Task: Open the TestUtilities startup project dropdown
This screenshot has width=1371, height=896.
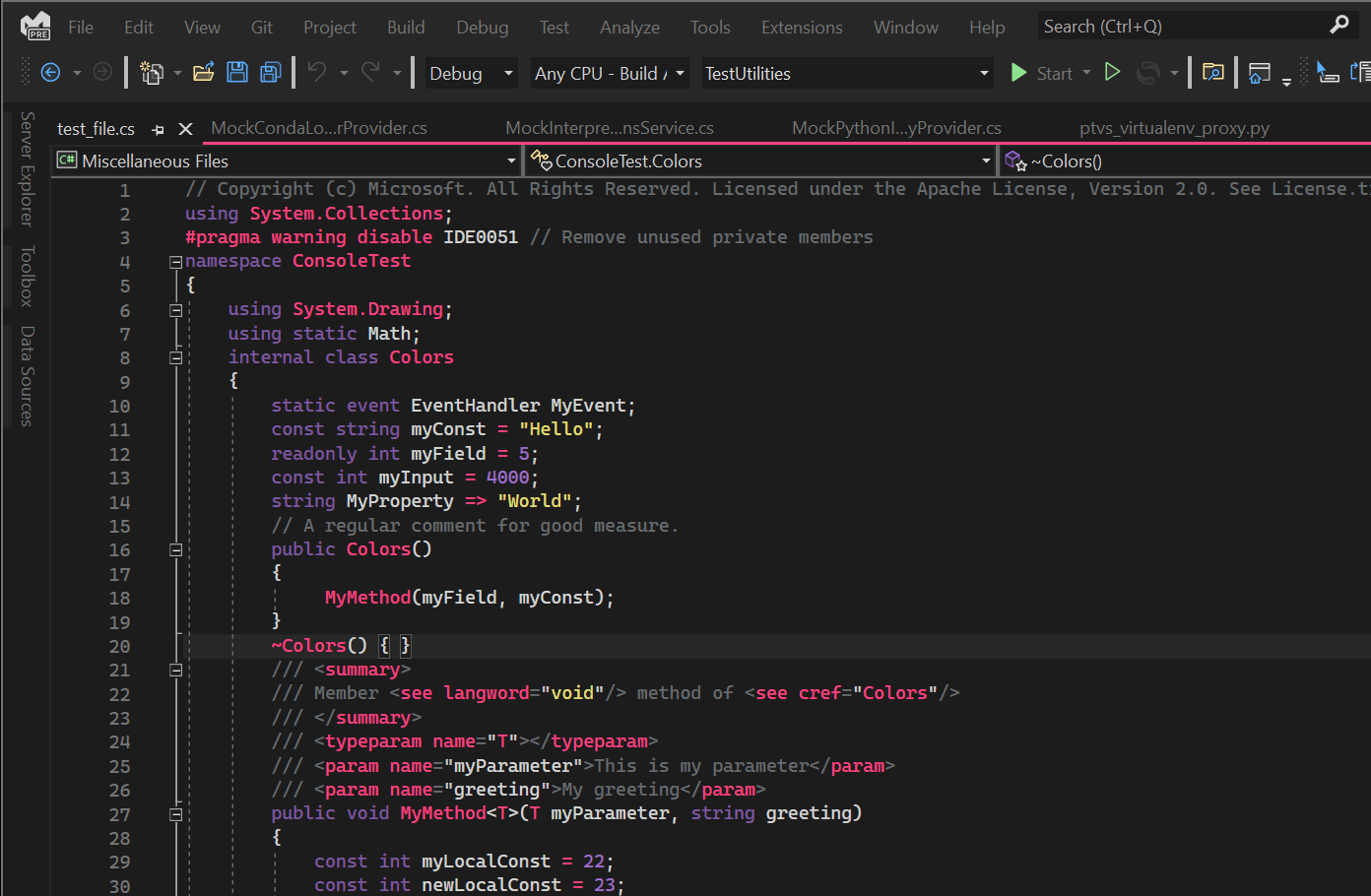Action: (847, 73)
